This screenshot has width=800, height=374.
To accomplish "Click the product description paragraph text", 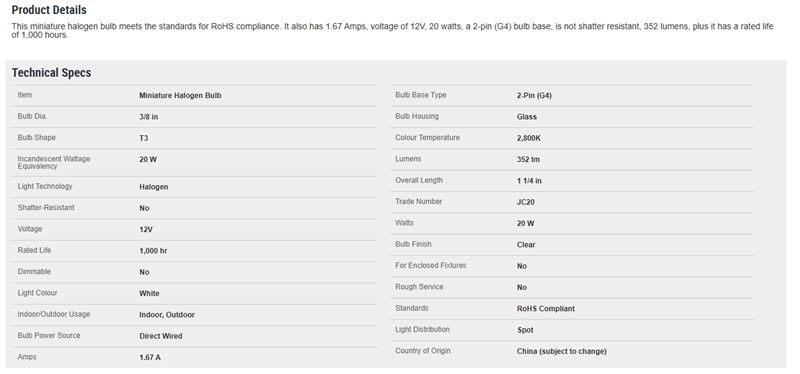I will pyautogui.click(x=392, y=31).
